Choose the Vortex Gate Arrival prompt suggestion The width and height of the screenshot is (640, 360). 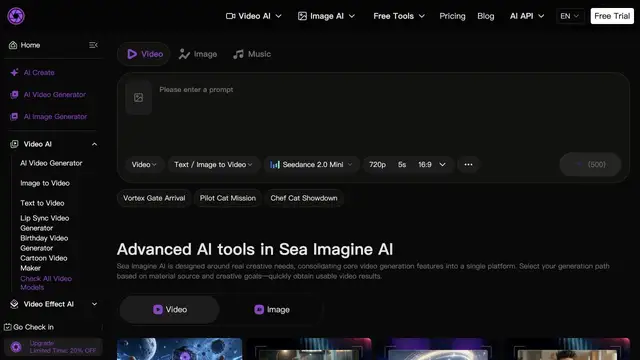pos(154,198)
